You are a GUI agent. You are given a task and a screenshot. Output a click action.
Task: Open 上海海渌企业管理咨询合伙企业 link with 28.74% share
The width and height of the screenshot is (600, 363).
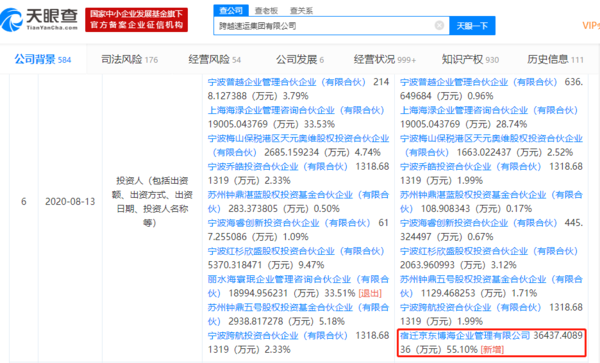pyautogui.click(x=489, y=110)
